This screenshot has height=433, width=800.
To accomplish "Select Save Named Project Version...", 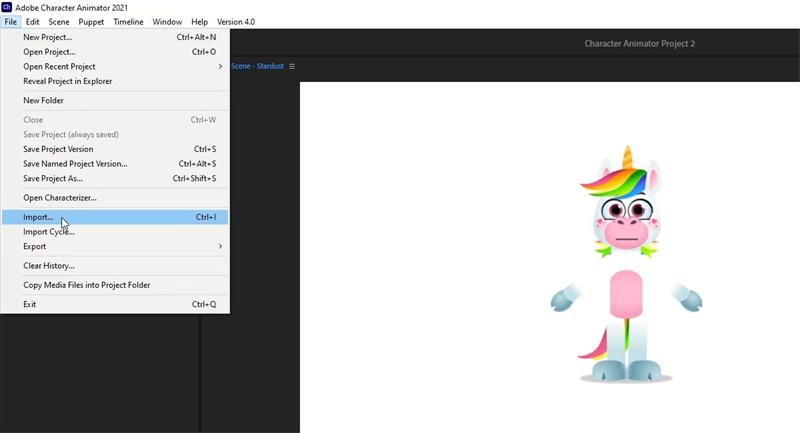I will (x=75, y=164).
